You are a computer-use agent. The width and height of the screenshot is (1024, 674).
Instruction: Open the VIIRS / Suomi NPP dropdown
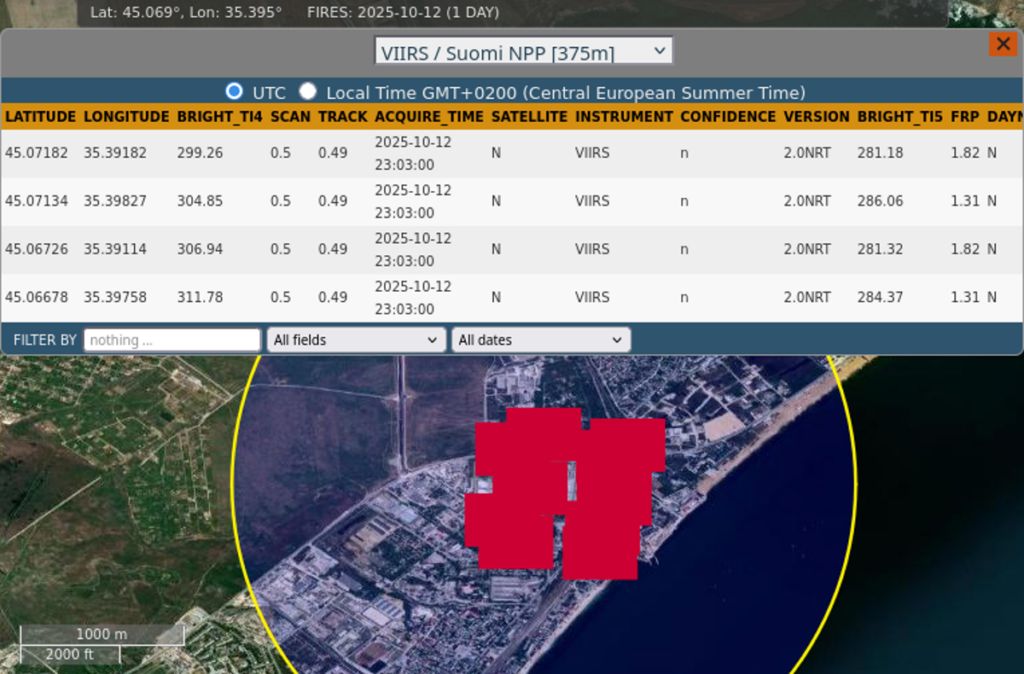[x=523, y=51]
